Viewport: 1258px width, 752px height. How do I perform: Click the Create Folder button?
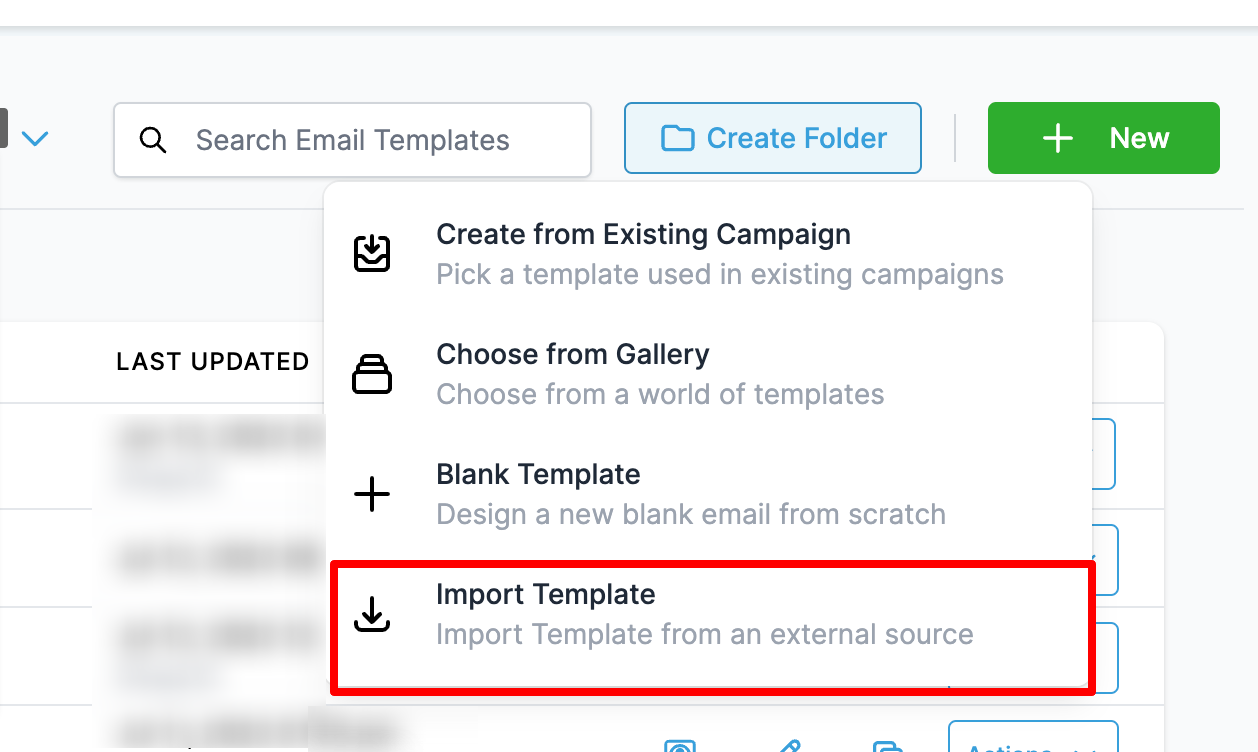(x=772, y=138)
